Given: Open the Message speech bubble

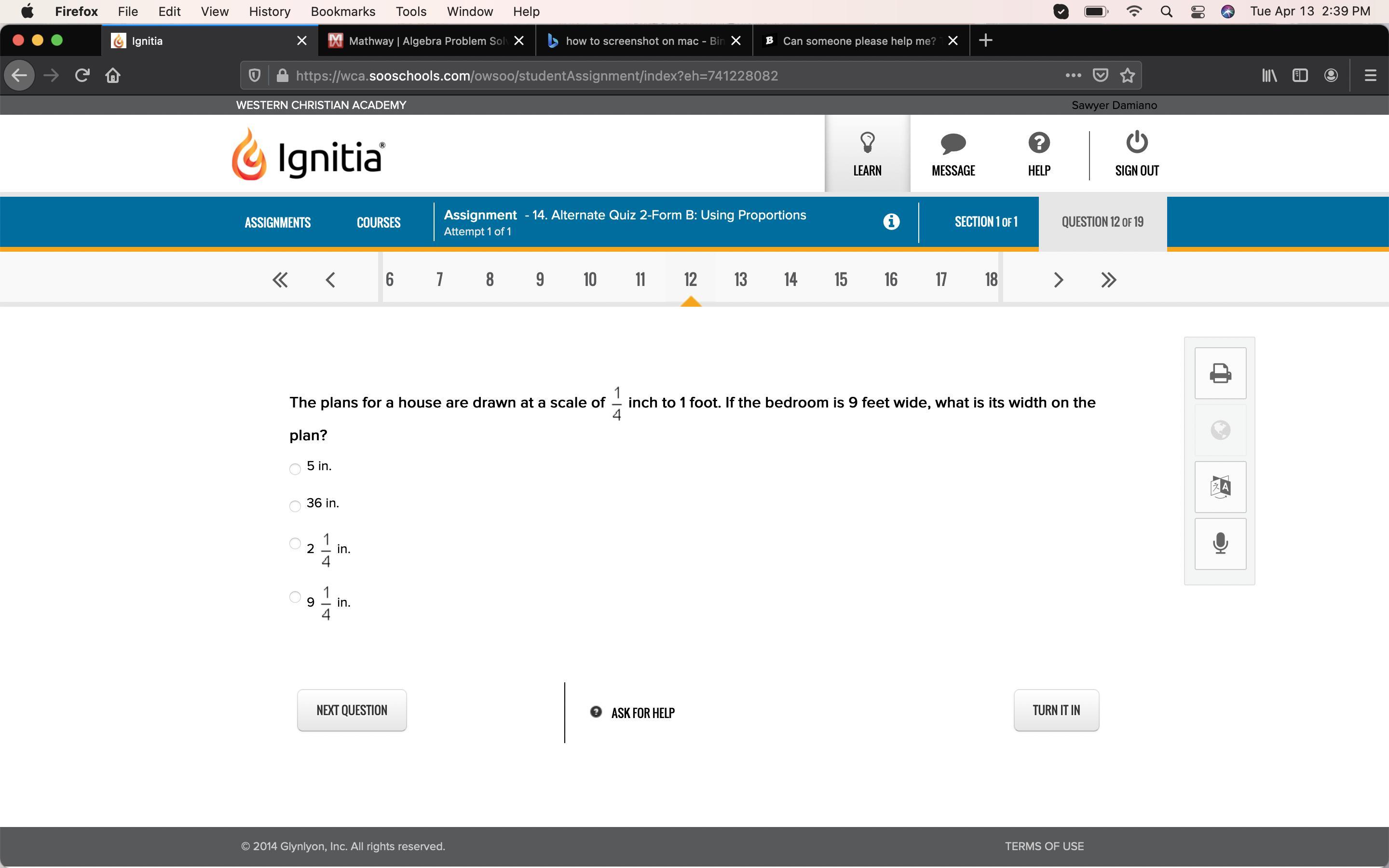Looking at the screenshot, I should (x=953, y=144).
